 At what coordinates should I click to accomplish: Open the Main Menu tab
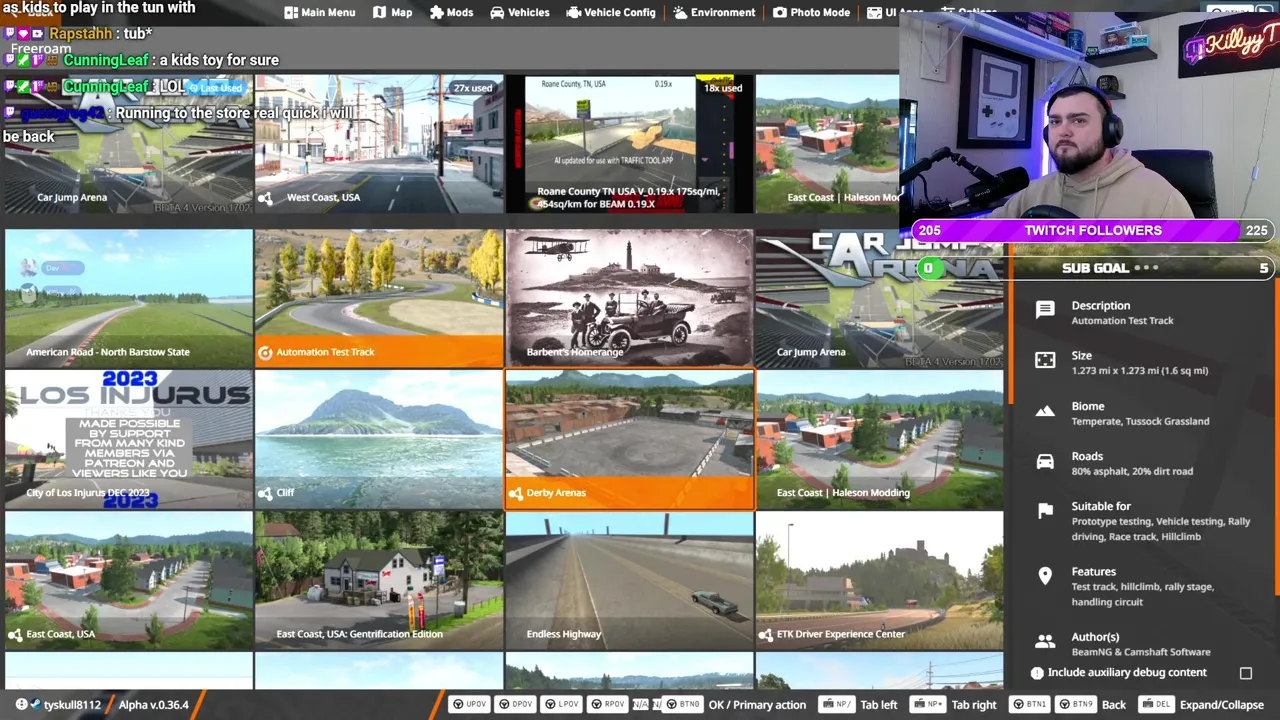click(x=319, y=12)
